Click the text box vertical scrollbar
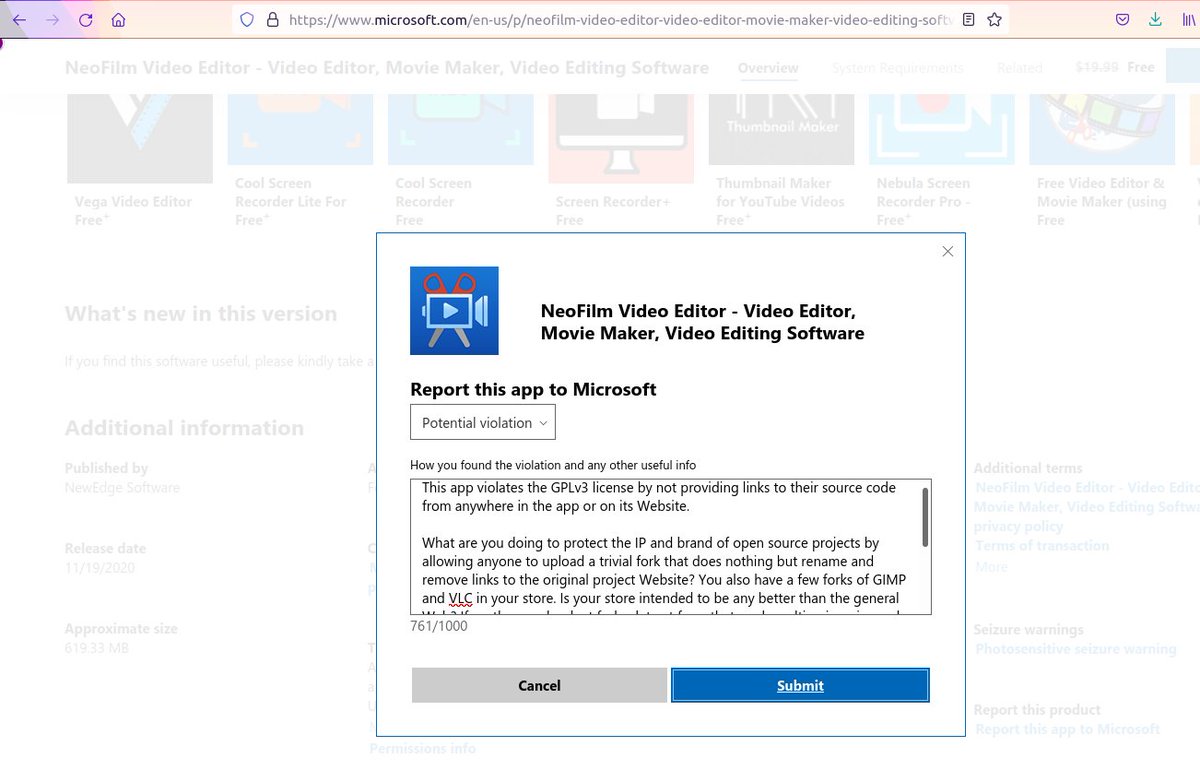 pos(925,516)
